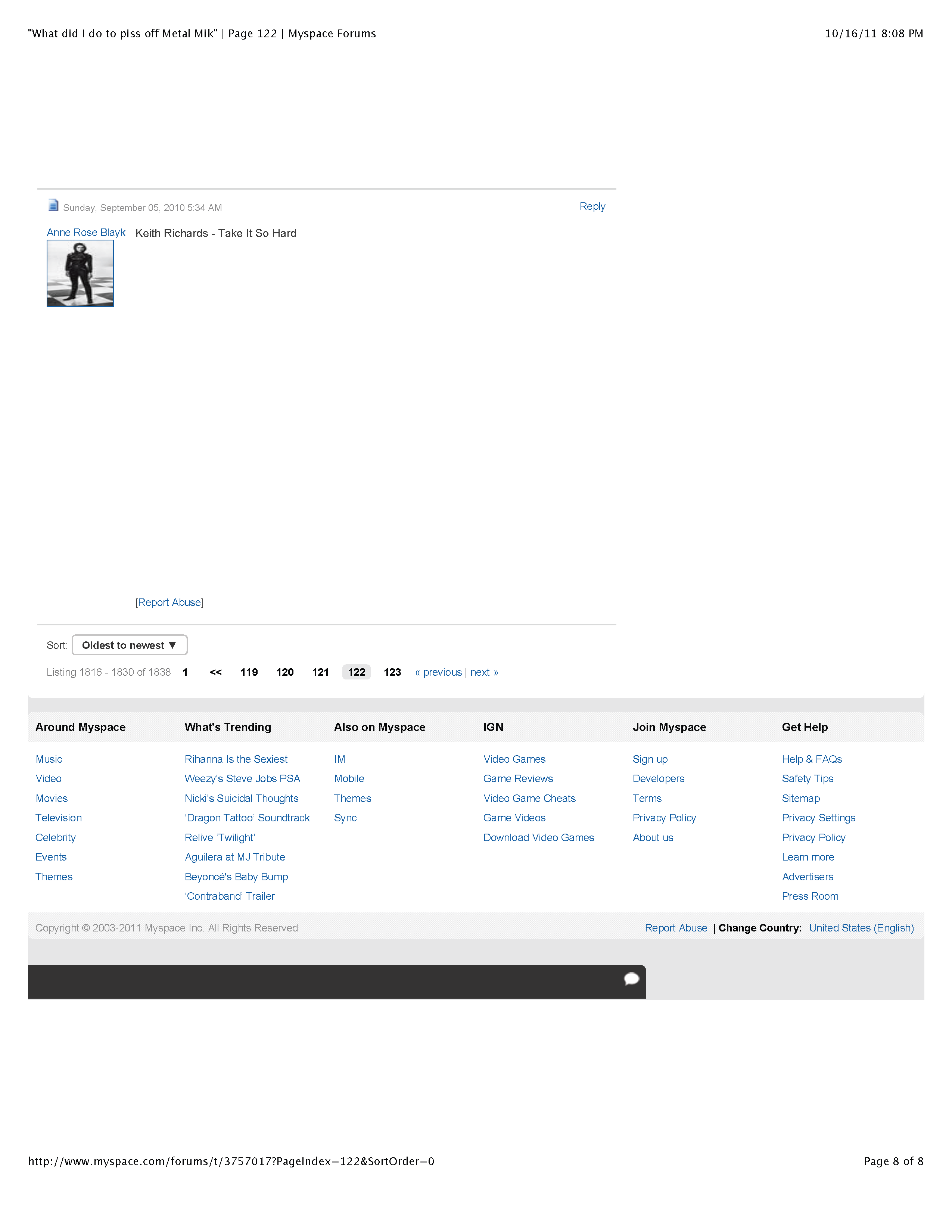Go to page 123 of the thread
This screenshot has height=1232, width=952.
tap(392, 672)
